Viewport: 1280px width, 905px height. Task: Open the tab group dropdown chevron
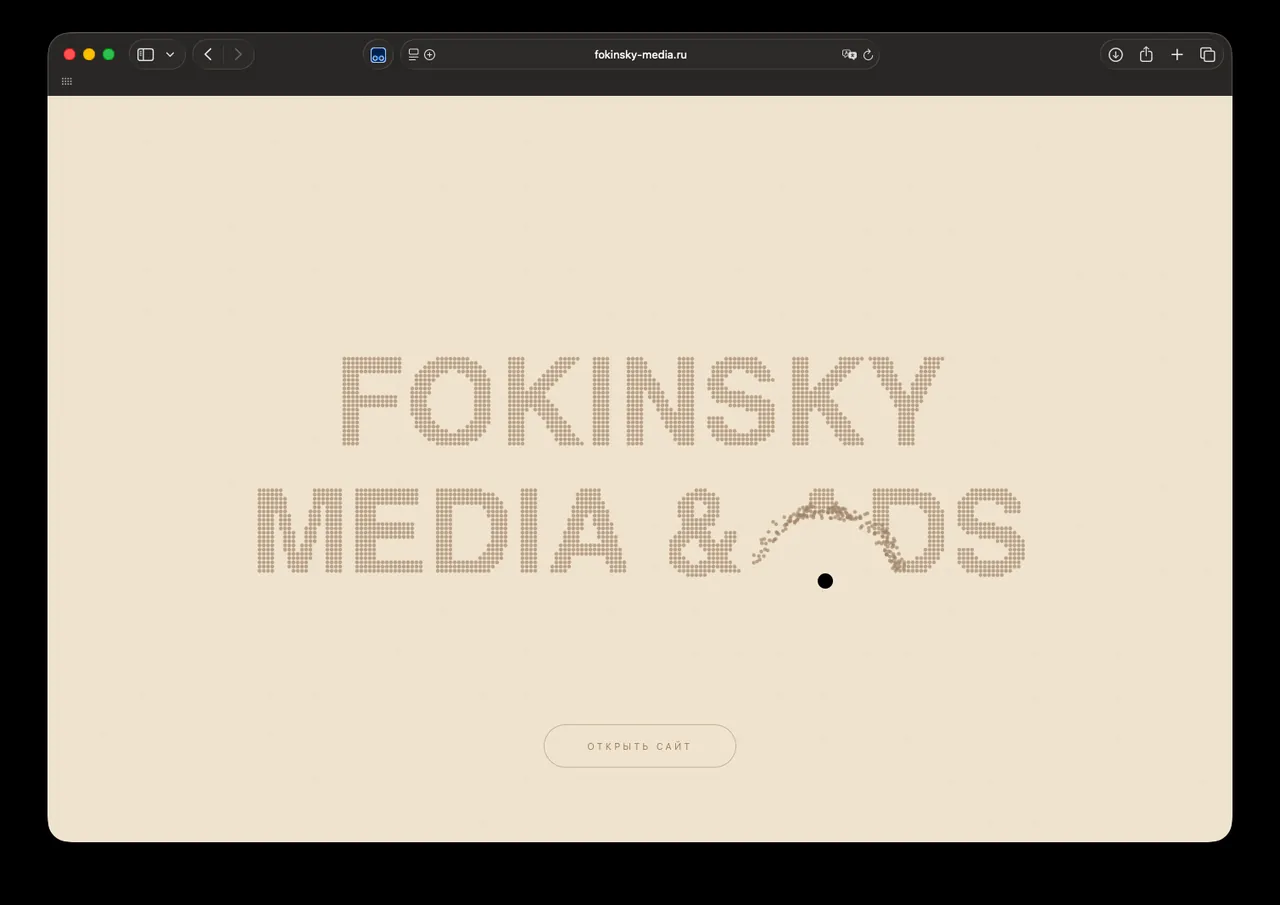pos(170,55)
